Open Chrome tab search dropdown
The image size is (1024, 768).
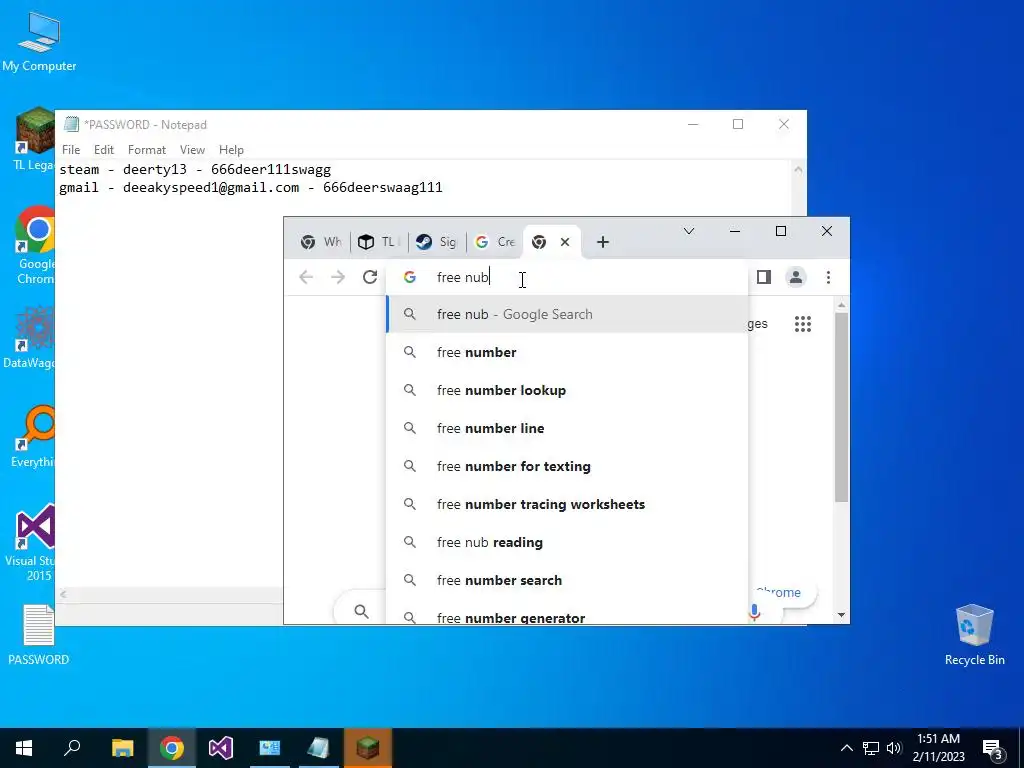(688, 231)
